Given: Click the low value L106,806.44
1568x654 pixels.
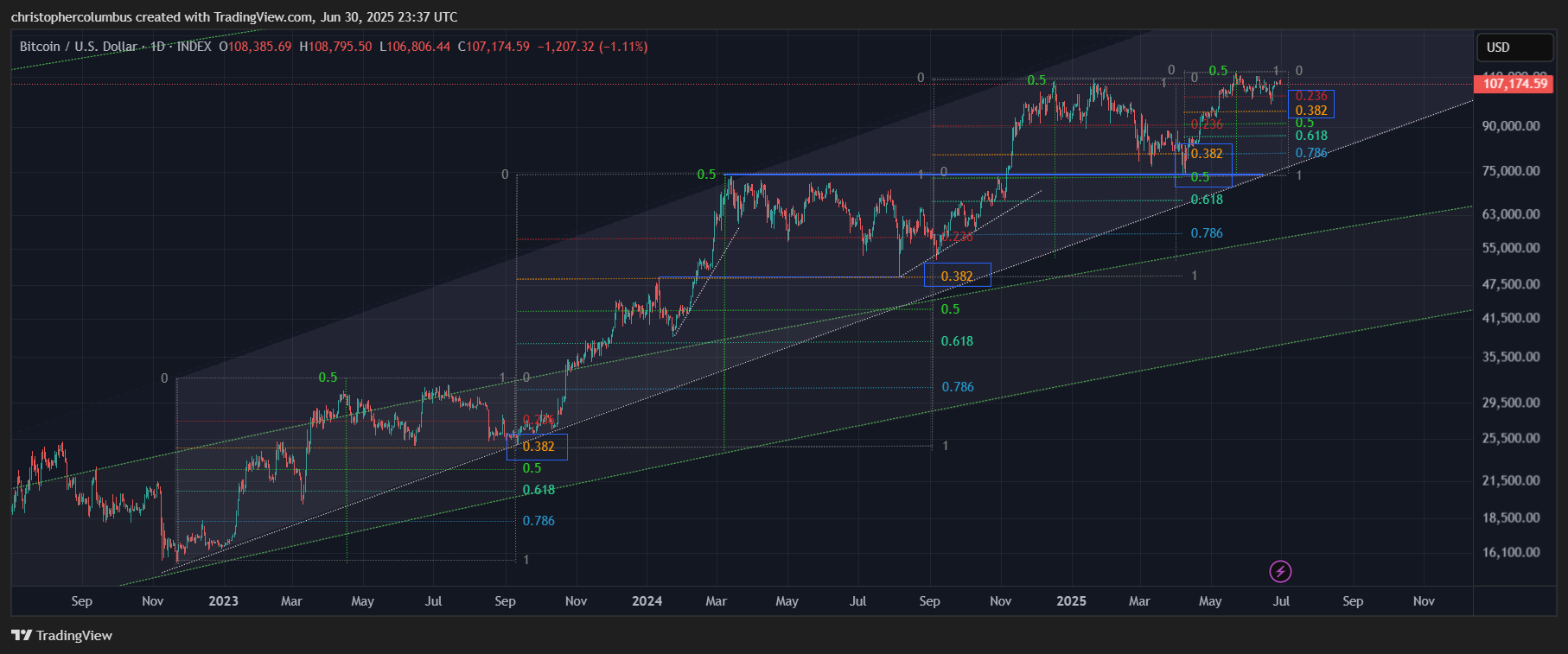Looking at the screenshot, I should point(415,47).
